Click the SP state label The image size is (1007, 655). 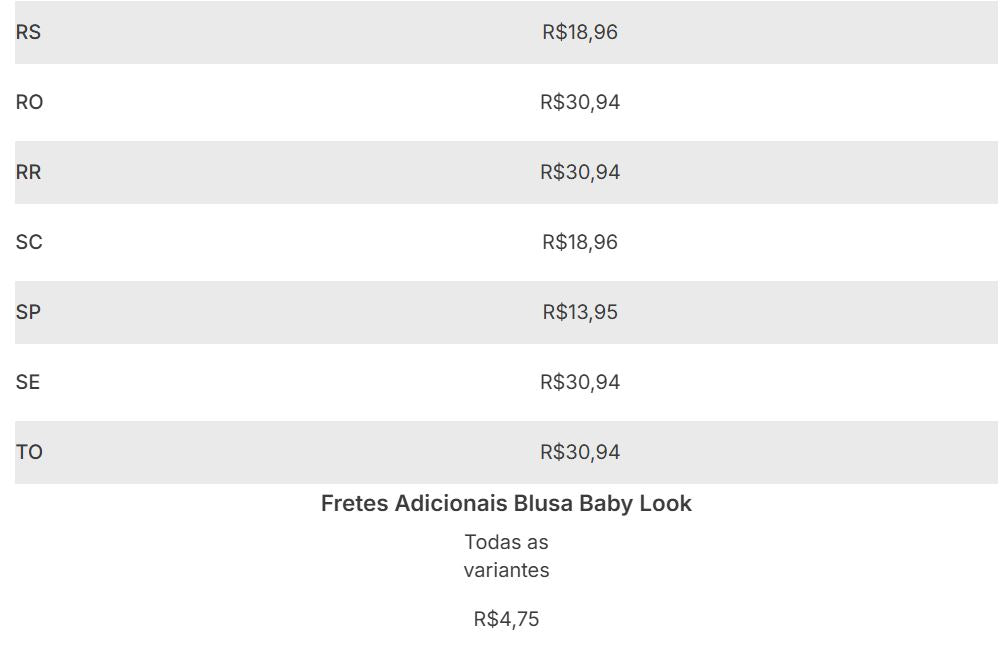pos(28,312)
